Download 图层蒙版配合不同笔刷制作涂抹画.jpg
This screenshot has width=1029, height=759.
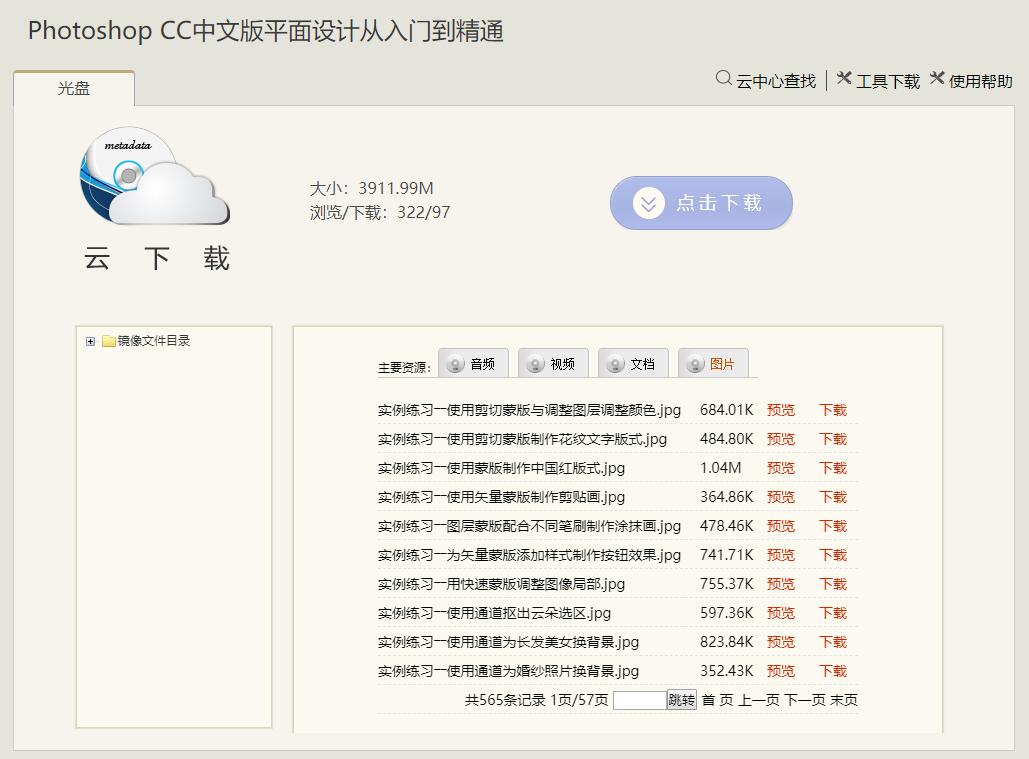(x=833, y=526)
